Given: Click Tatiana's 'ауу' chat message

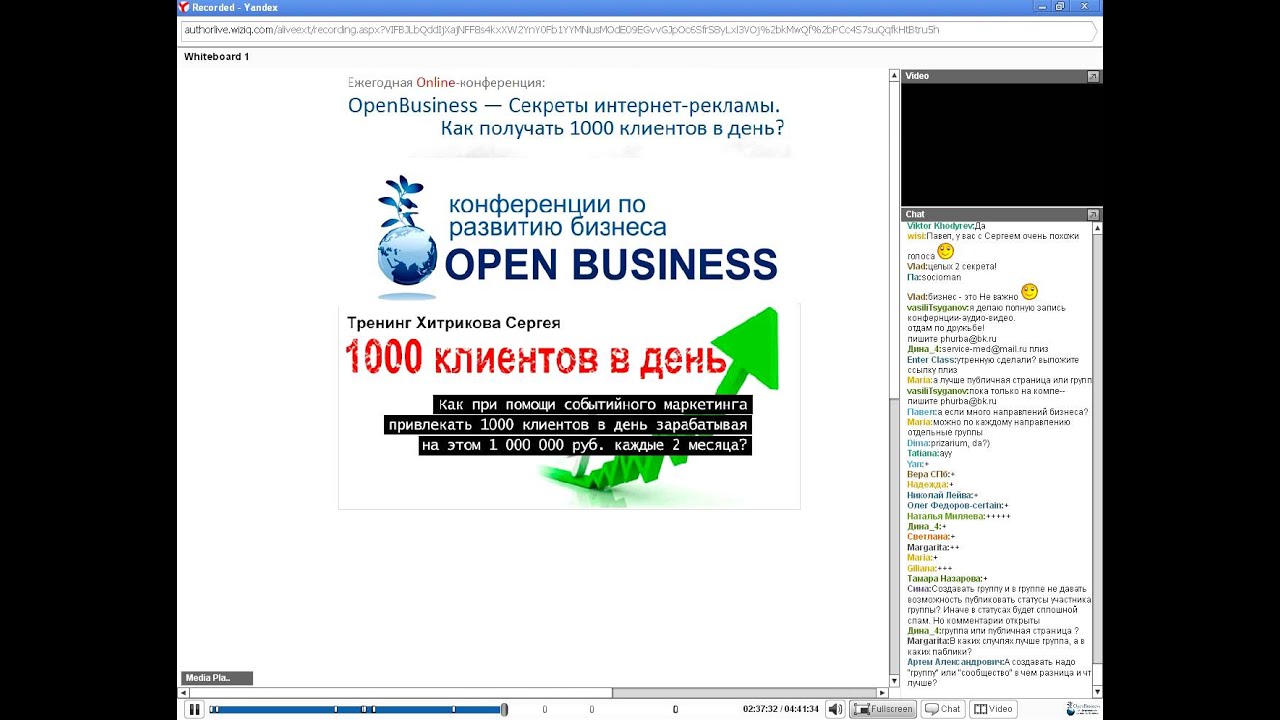Looking at the screenshot, I should 929,453.
